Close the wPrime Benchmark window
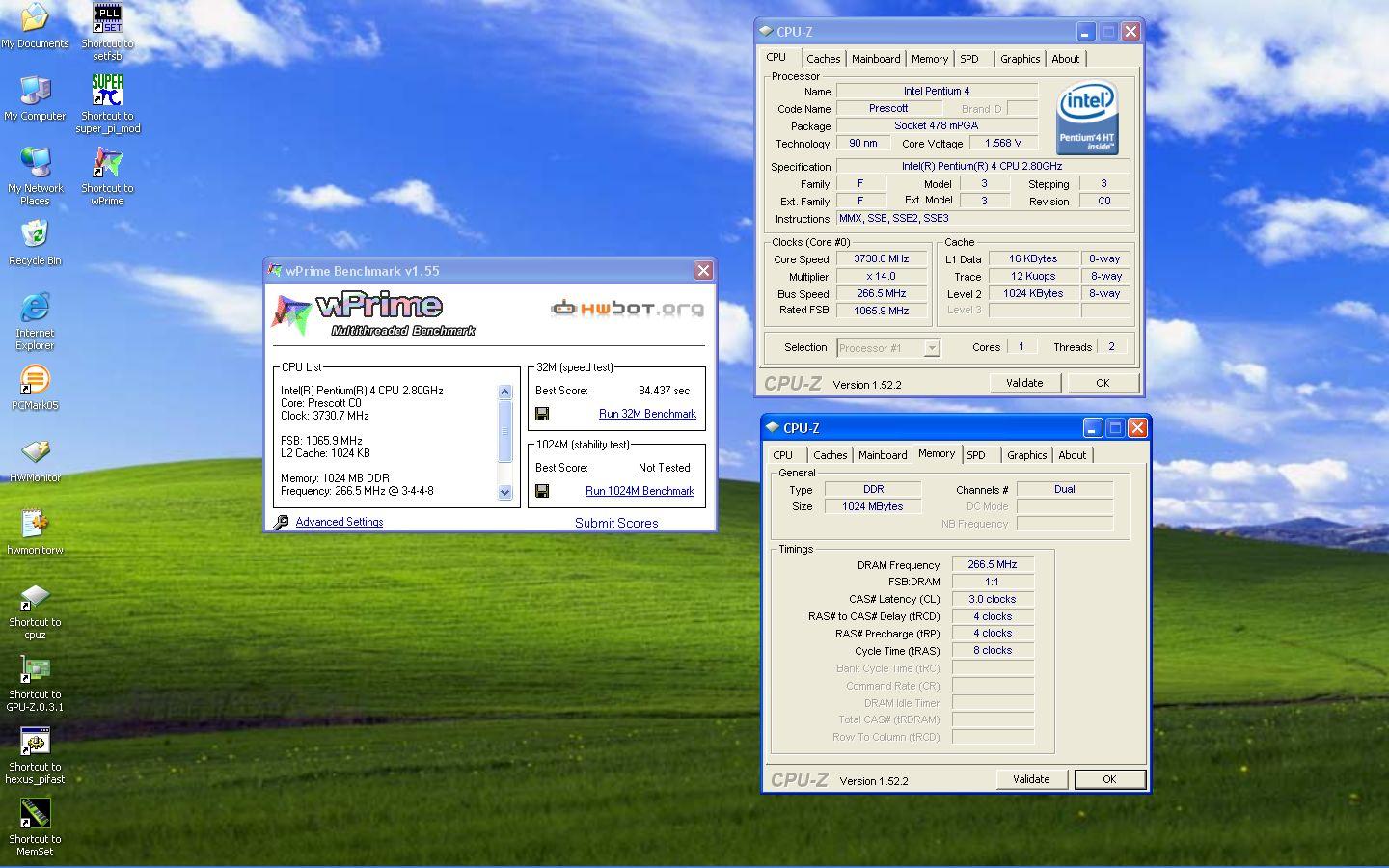The image size is (1389, 868). point(703,271)
